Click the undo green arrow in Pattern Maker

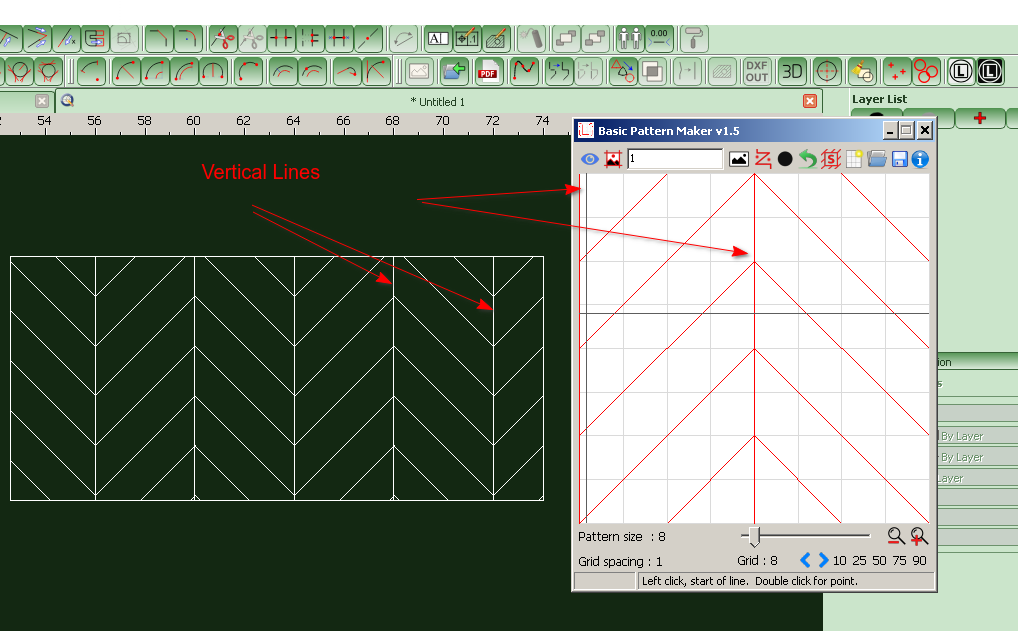point(807,159)
